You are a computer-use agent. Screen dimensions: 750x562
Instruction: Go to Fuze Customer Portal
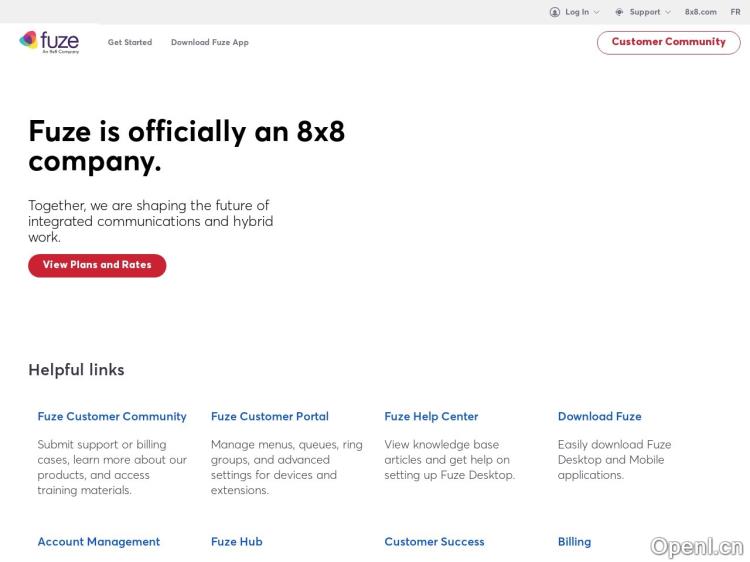click(x=269, y=416)
